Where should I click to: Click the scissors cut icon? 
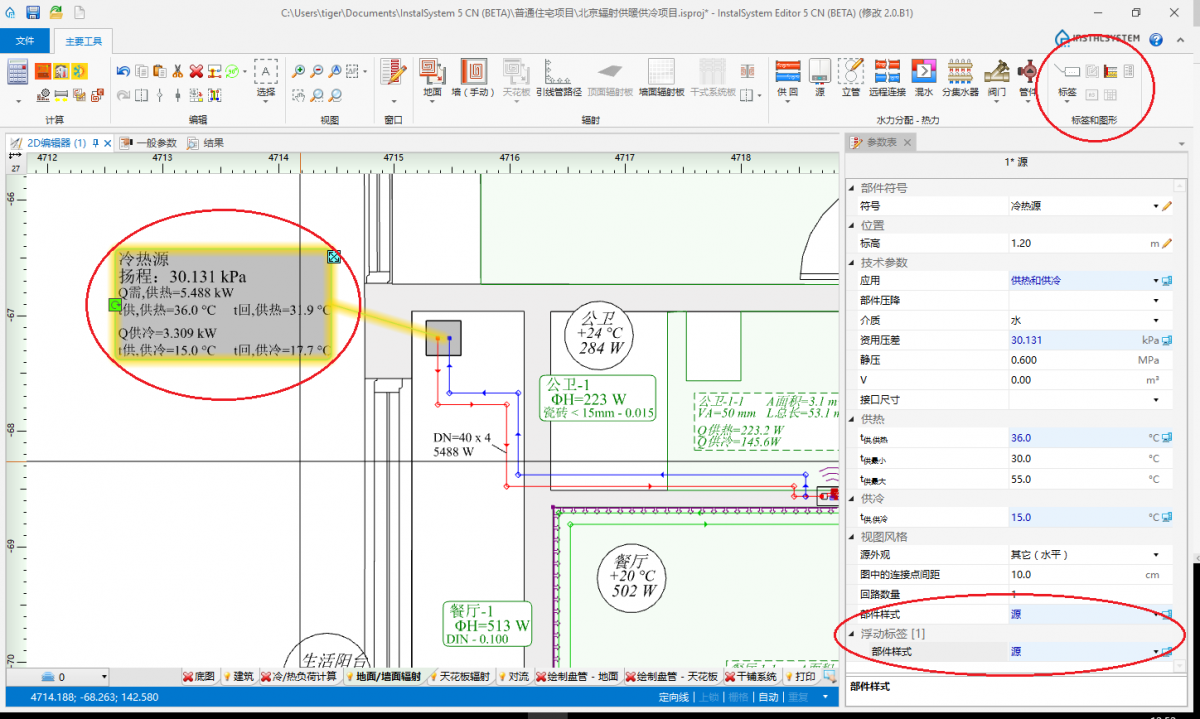coord(177,71)
